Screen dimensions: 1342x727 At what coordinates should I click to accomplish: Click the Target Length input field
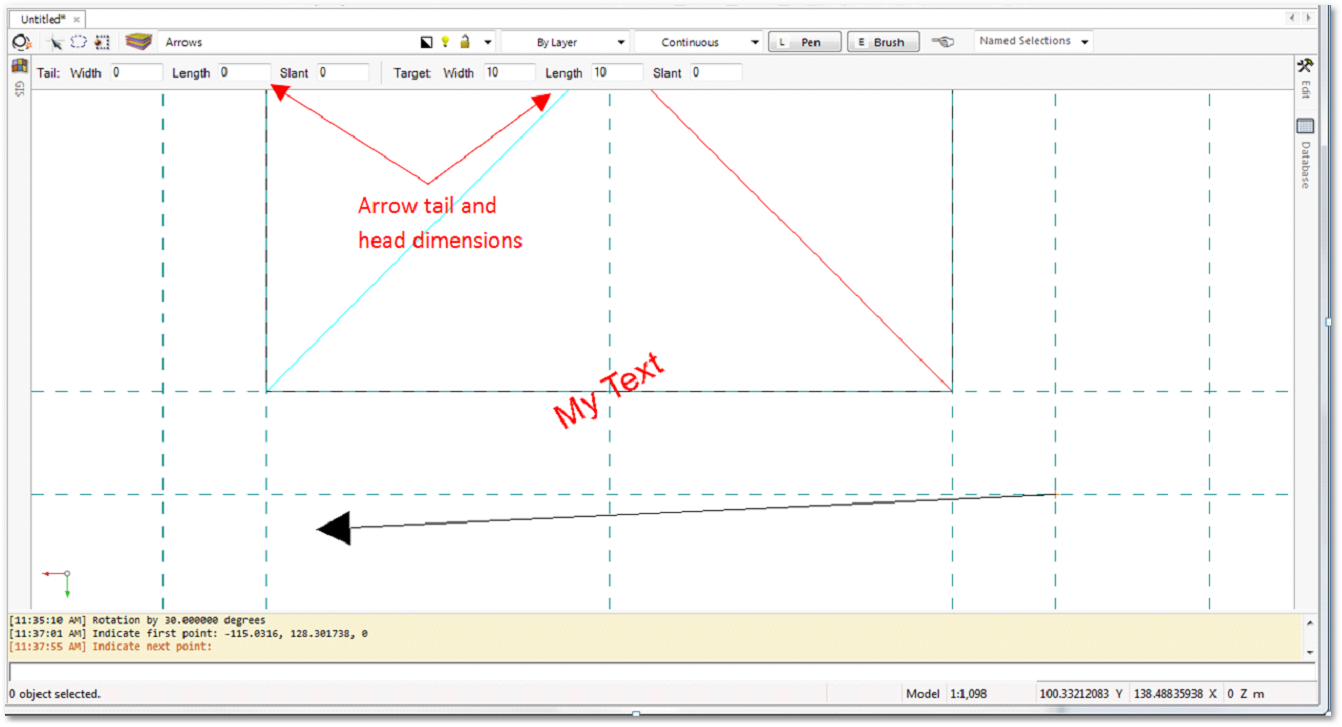[617, 73]
